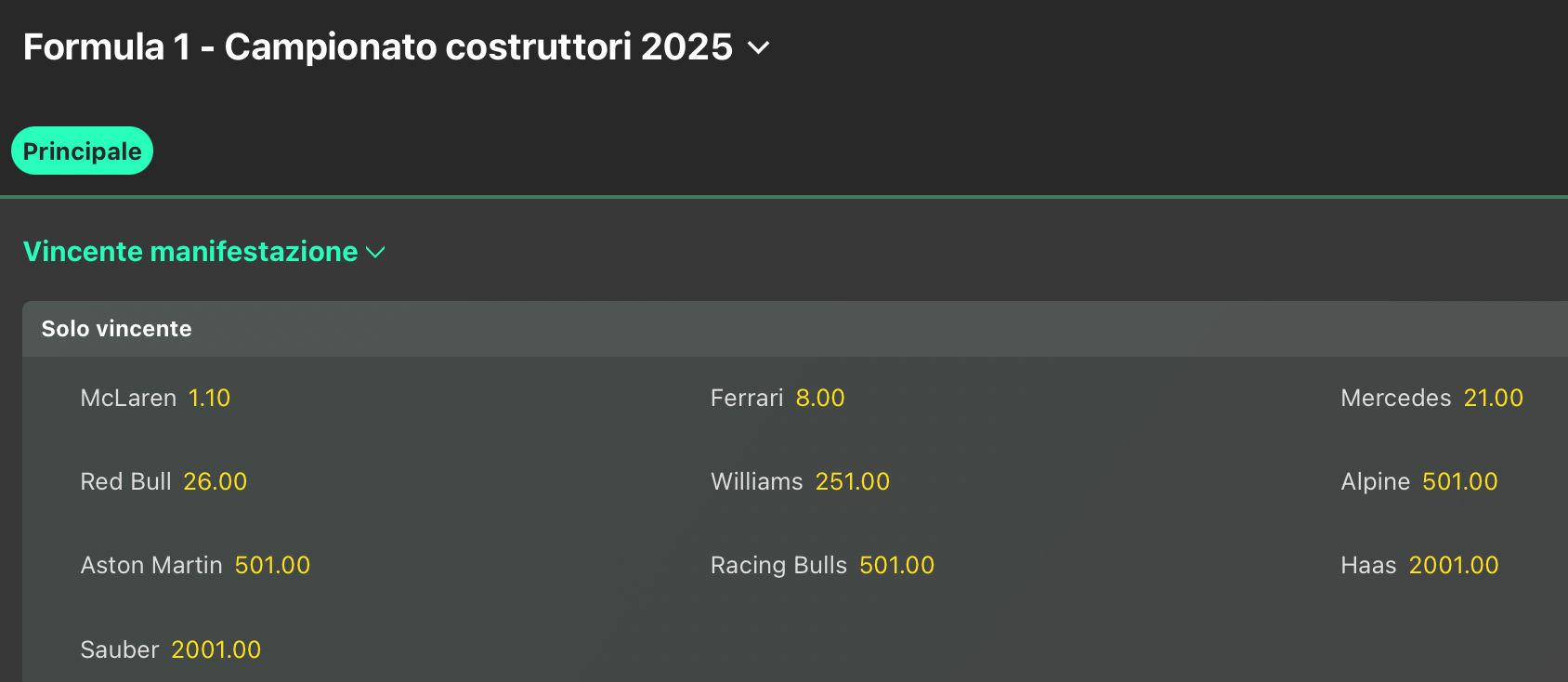Select Williams odds 251.00

pos(852,482)
